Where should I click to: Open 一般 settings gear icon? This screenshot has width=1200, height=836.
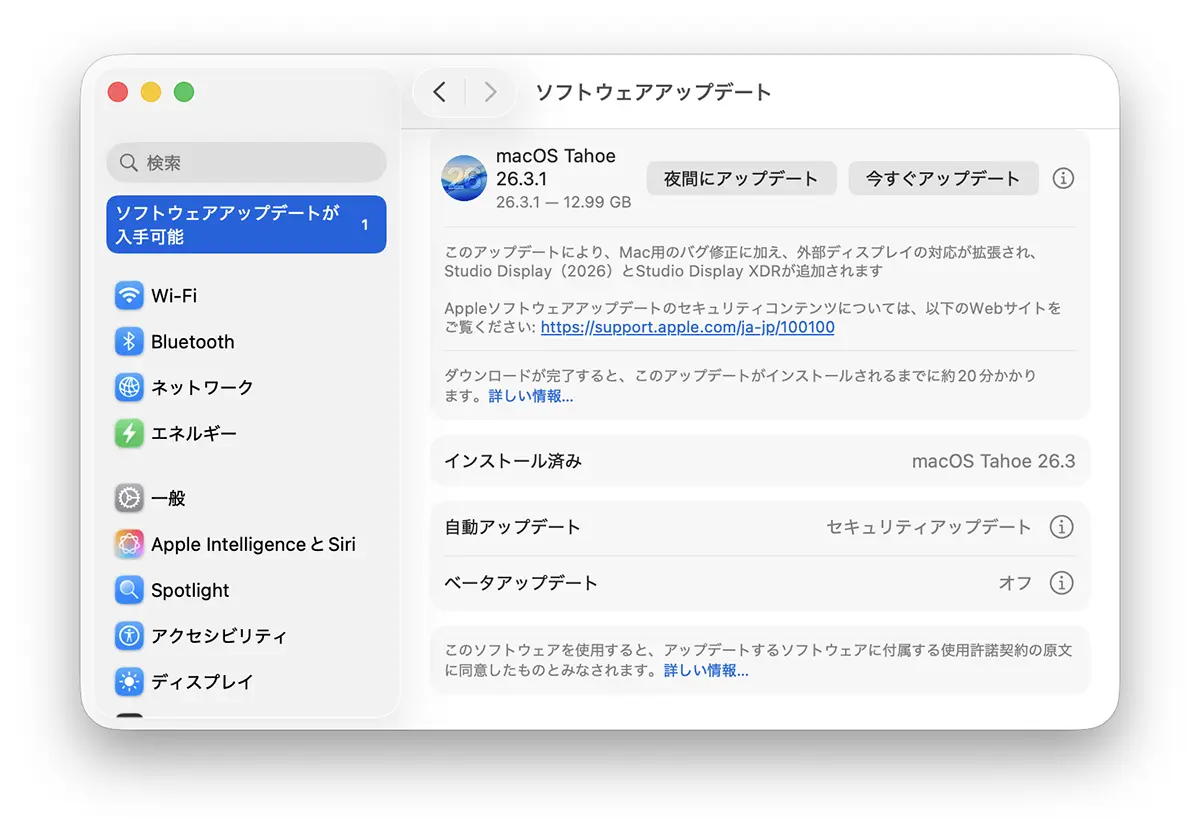(x=128, y=498)
